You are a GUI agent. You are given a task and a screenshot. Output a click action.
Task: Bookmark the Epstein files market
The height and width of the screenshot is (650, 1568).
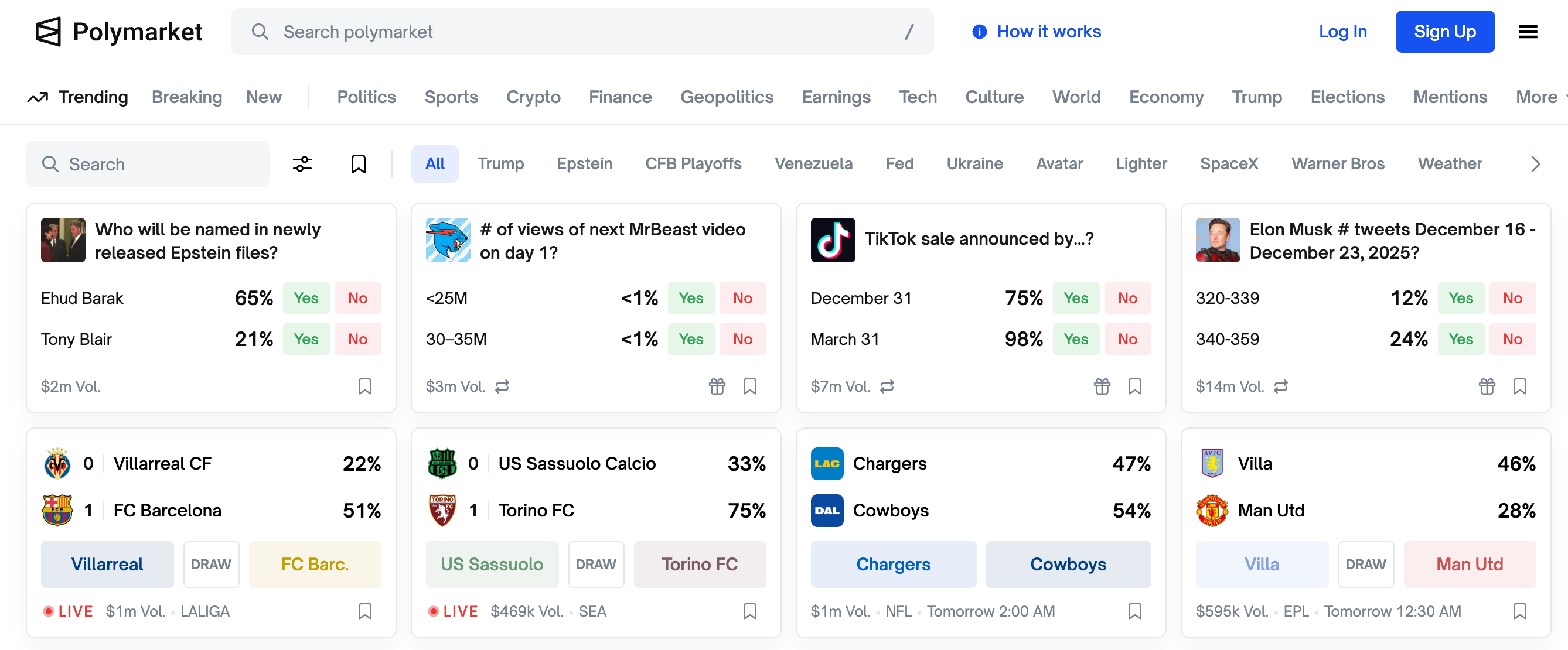click(364, 386)
